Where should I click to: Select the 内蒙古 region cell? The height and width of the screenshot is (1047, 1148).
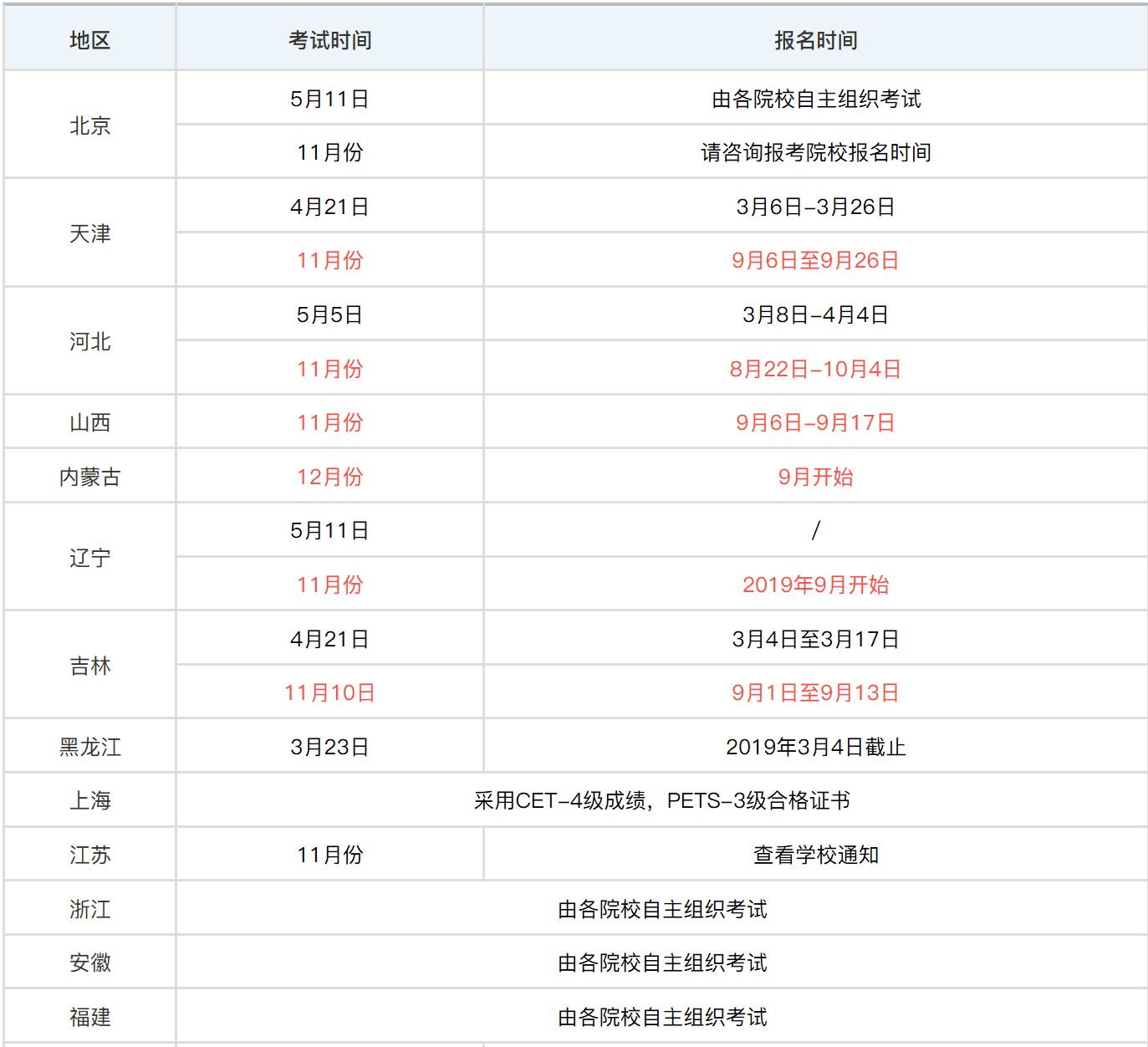[89, 477]
